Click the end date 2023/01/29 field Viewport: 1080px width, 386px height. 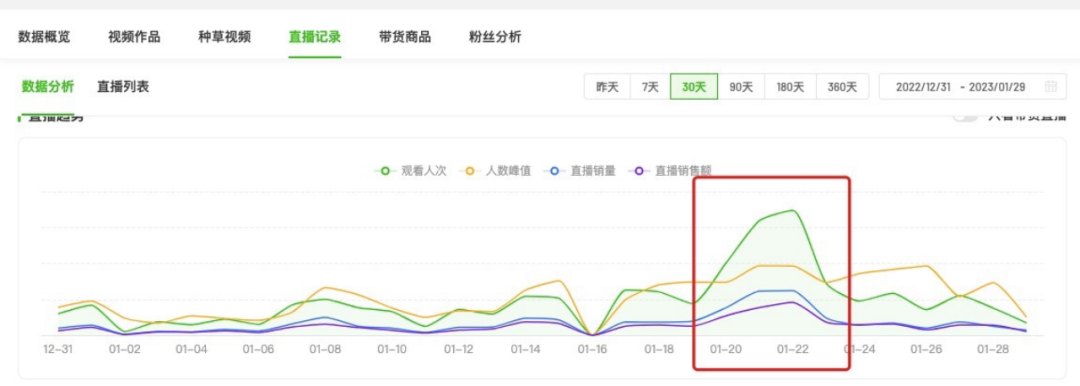click(997, 87)
